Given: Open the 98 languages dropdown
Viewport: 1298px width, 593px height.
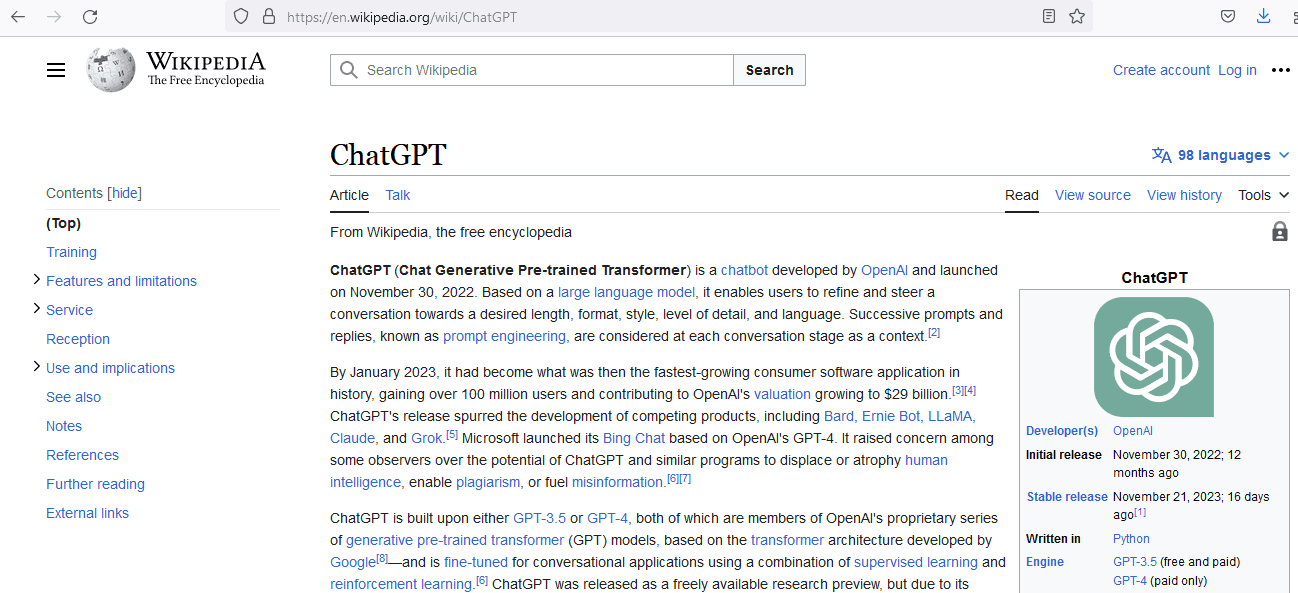Looking at the screenshot, I should (1222, 155).
